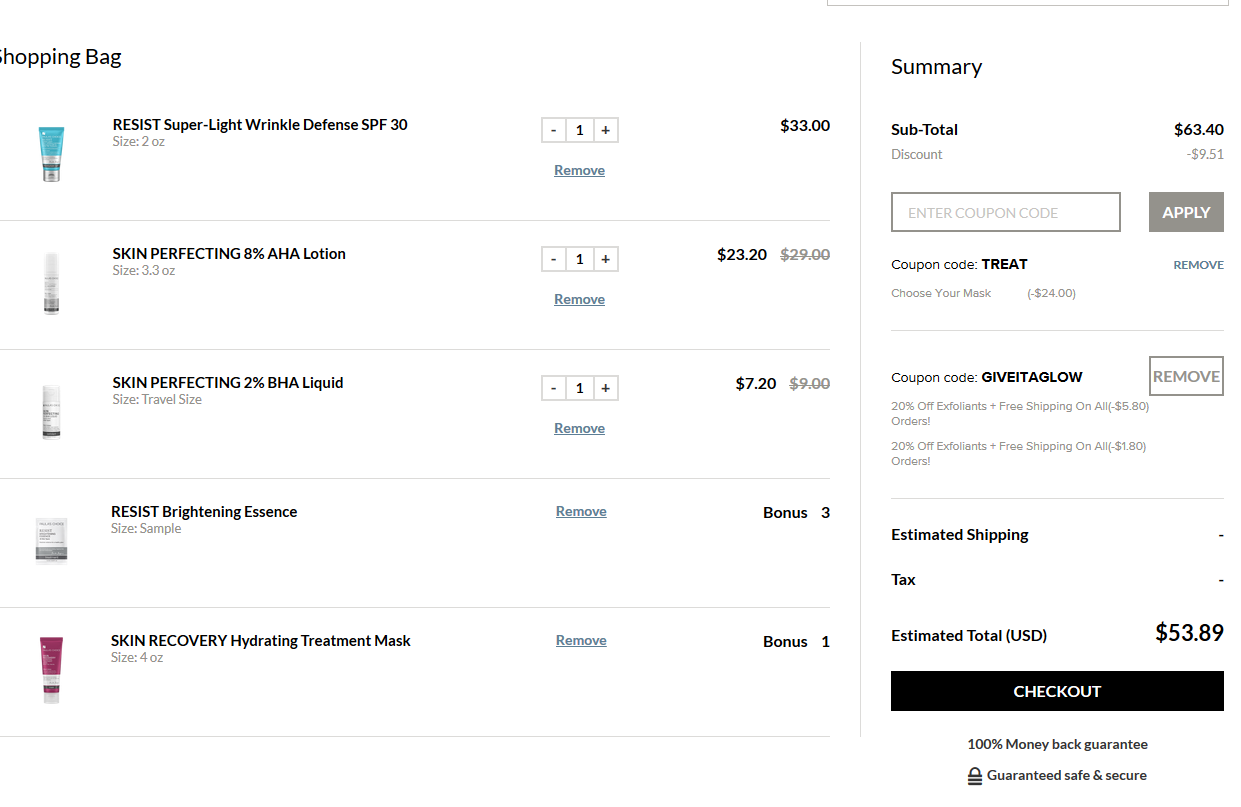Open the Wrinkle Defense SPF 30 product thumbnail
The height and width of the screenshot is (807, 1241).
[x=51, y=154]
